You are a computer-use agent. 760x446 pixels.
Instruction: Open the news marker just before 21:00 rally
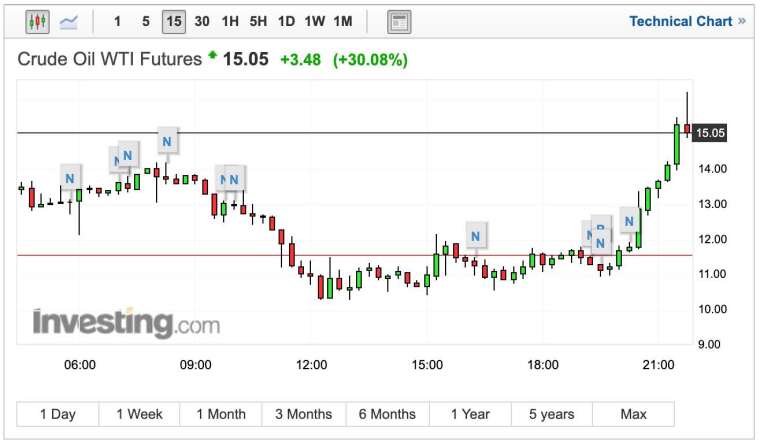click(629, 221)
